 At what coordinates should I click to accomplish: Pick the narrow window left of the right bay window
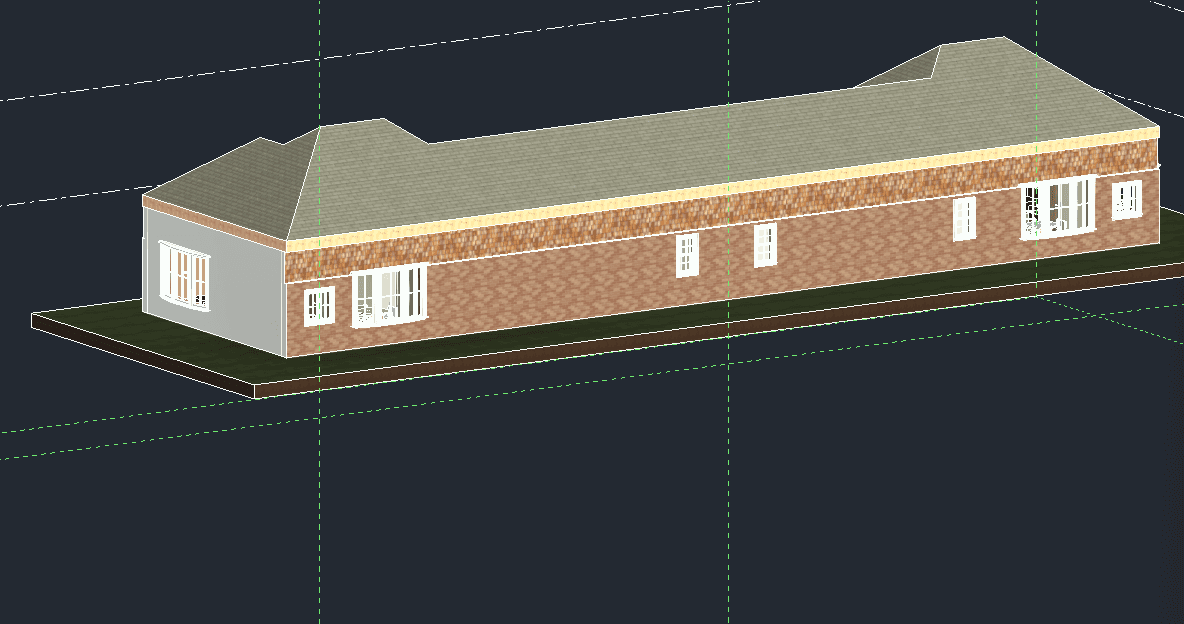click(964, 219)
